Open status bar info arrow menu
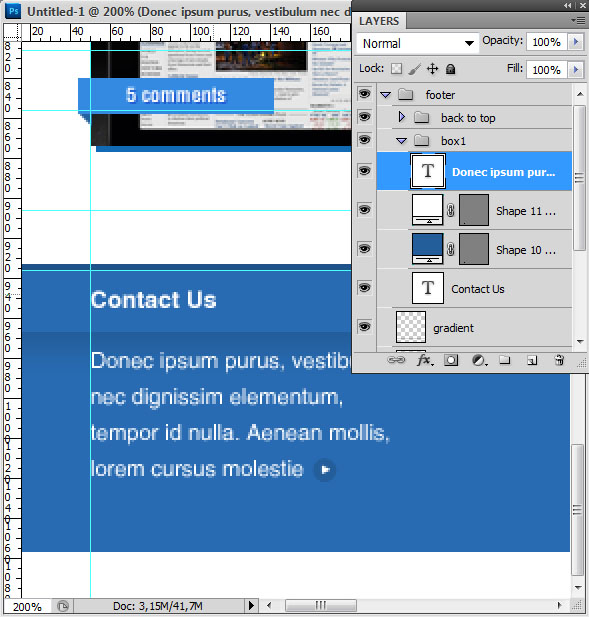This screenshot has height=617, width=589. click(251, 606)
